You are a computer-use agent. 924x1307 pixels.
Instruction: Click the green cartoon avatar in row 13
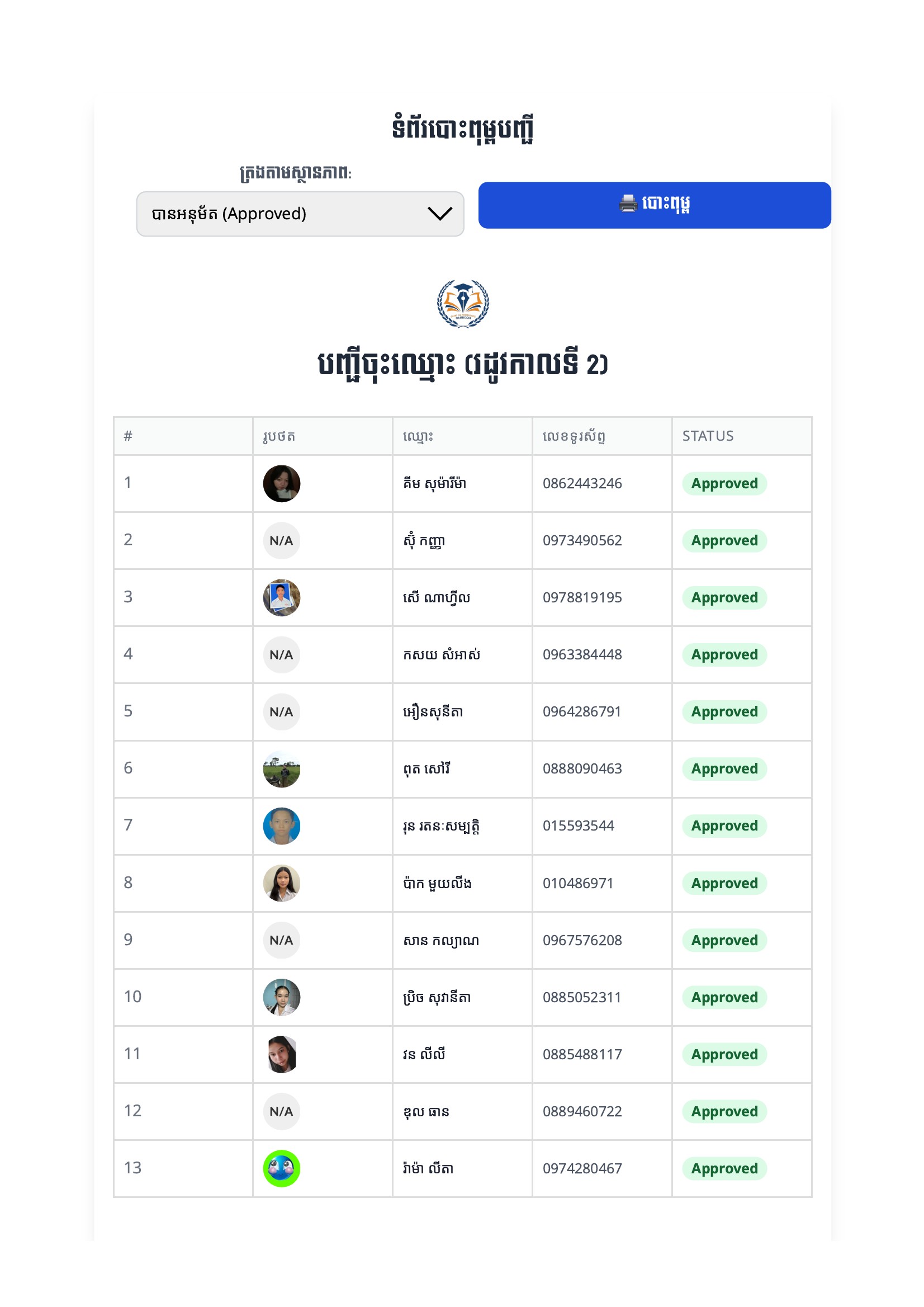point(282,1168)
